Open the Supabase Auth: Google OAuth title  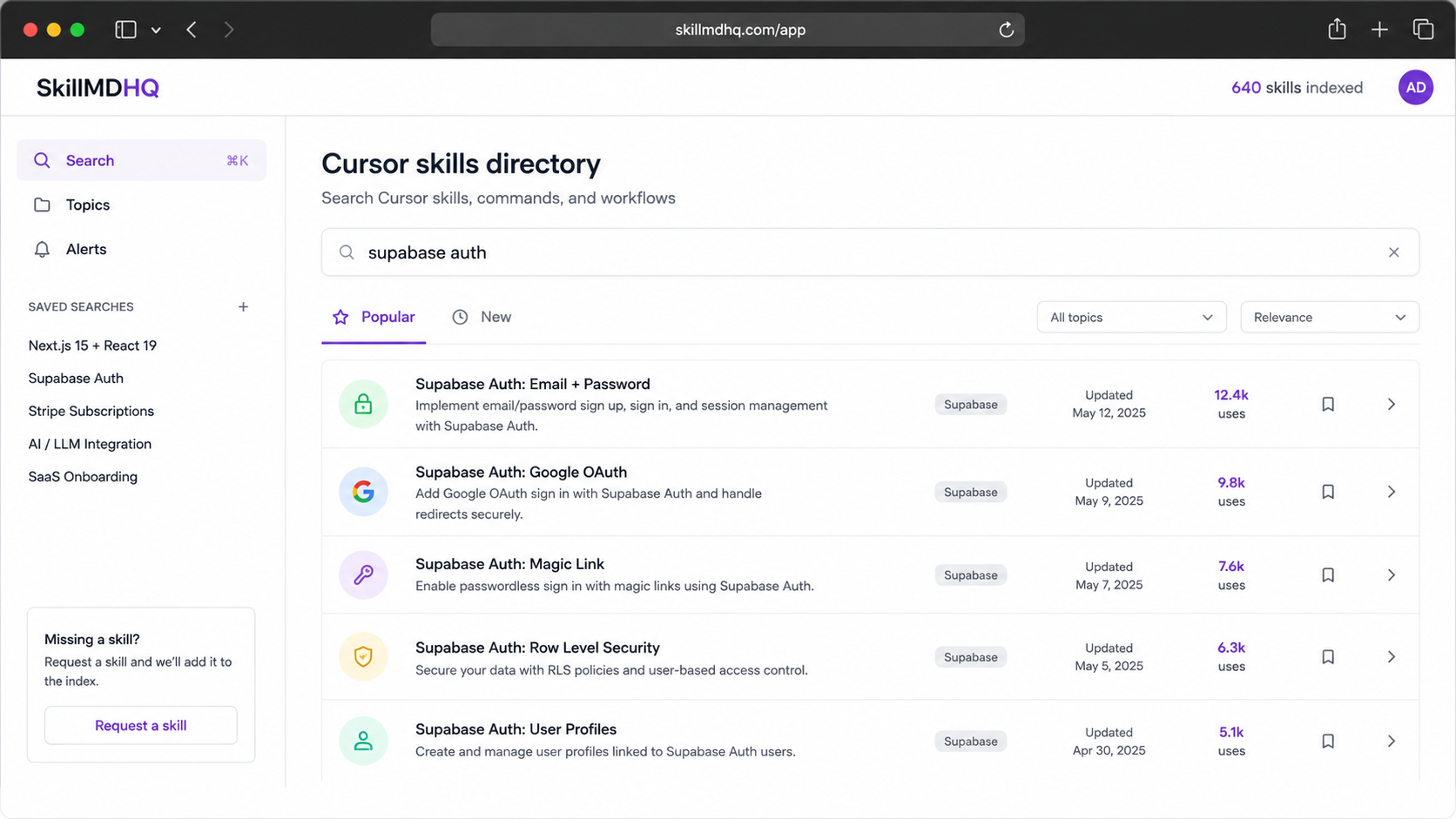521,472
